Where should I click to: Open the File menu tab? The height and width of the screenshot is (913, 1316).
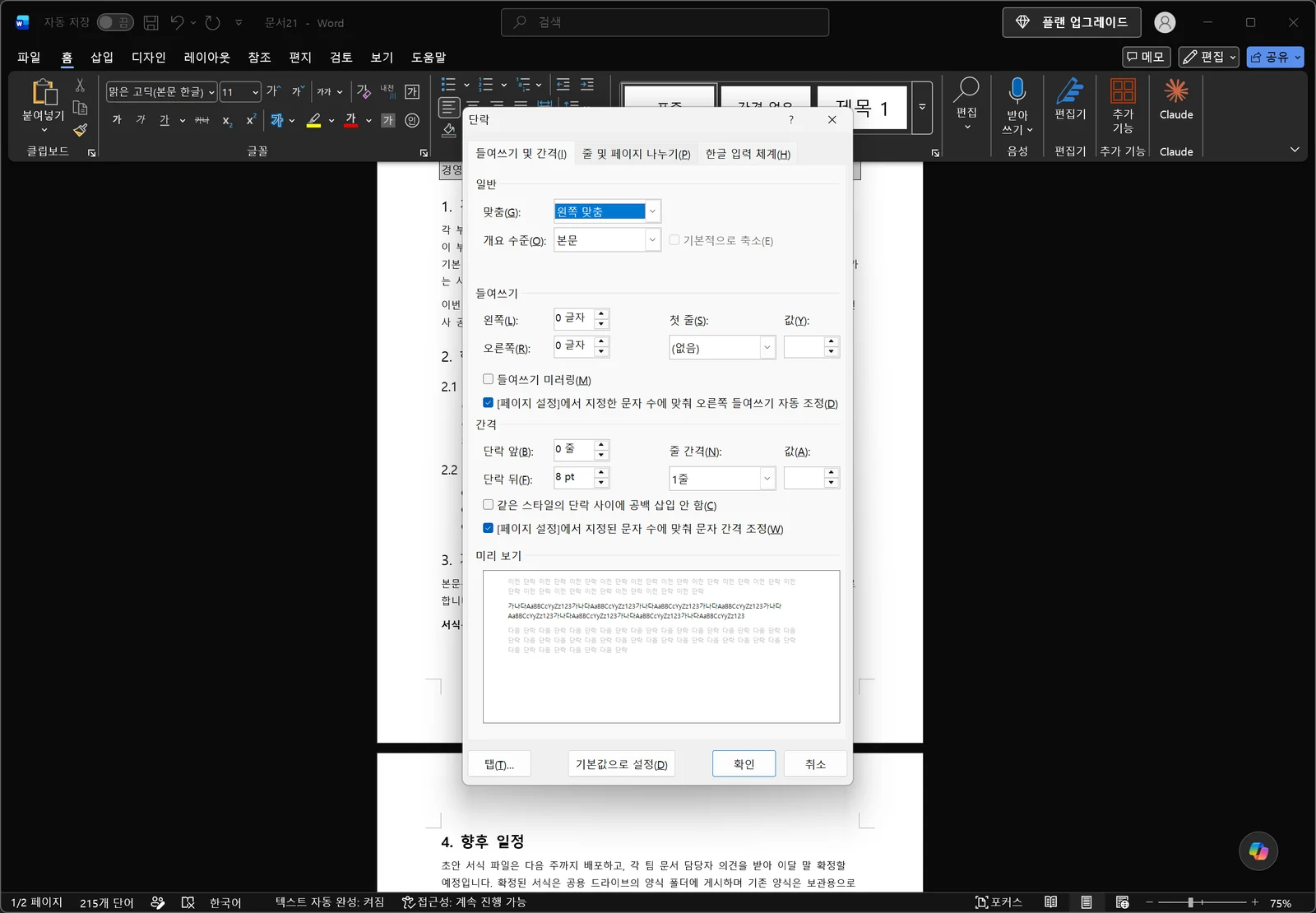click(x=29, y=57)
